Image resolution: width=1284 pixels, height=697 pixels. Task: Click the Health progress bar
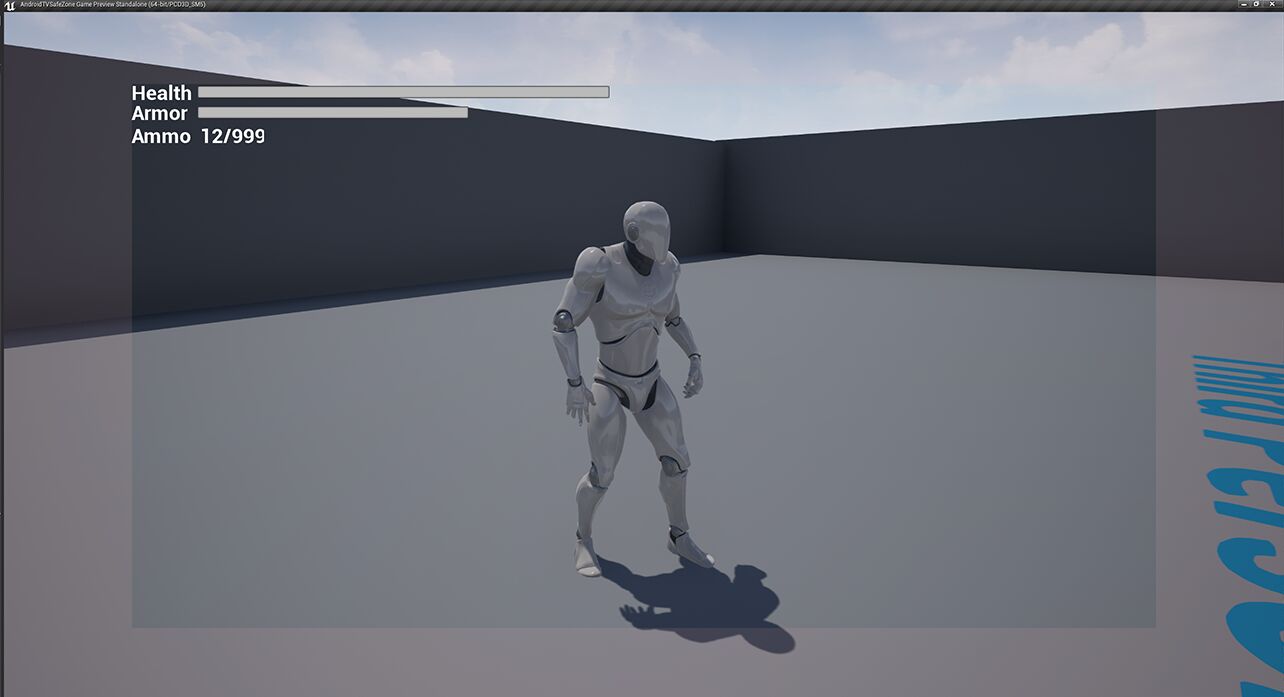click(404, 92)
